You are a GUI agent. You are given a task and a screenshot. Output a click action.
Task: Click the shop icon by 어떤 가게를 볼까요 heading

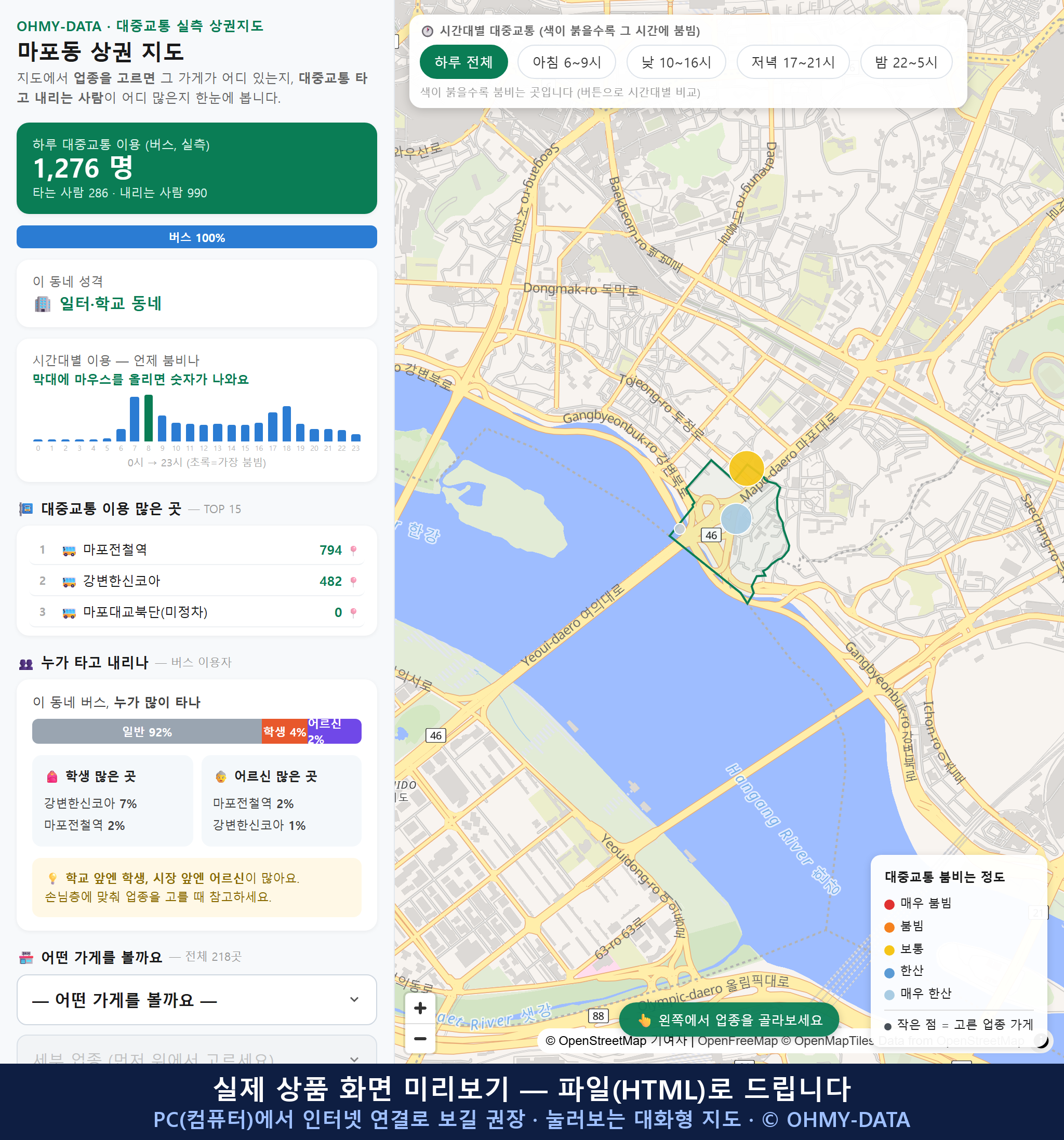tap(26, 957)
